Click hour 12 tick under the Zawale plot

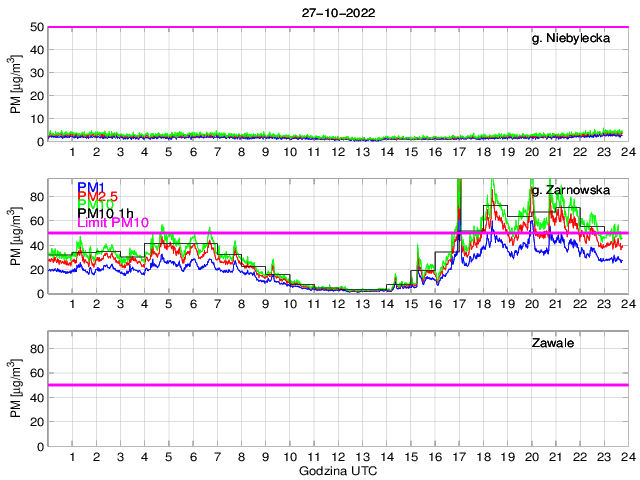click(x=337, y=457)
